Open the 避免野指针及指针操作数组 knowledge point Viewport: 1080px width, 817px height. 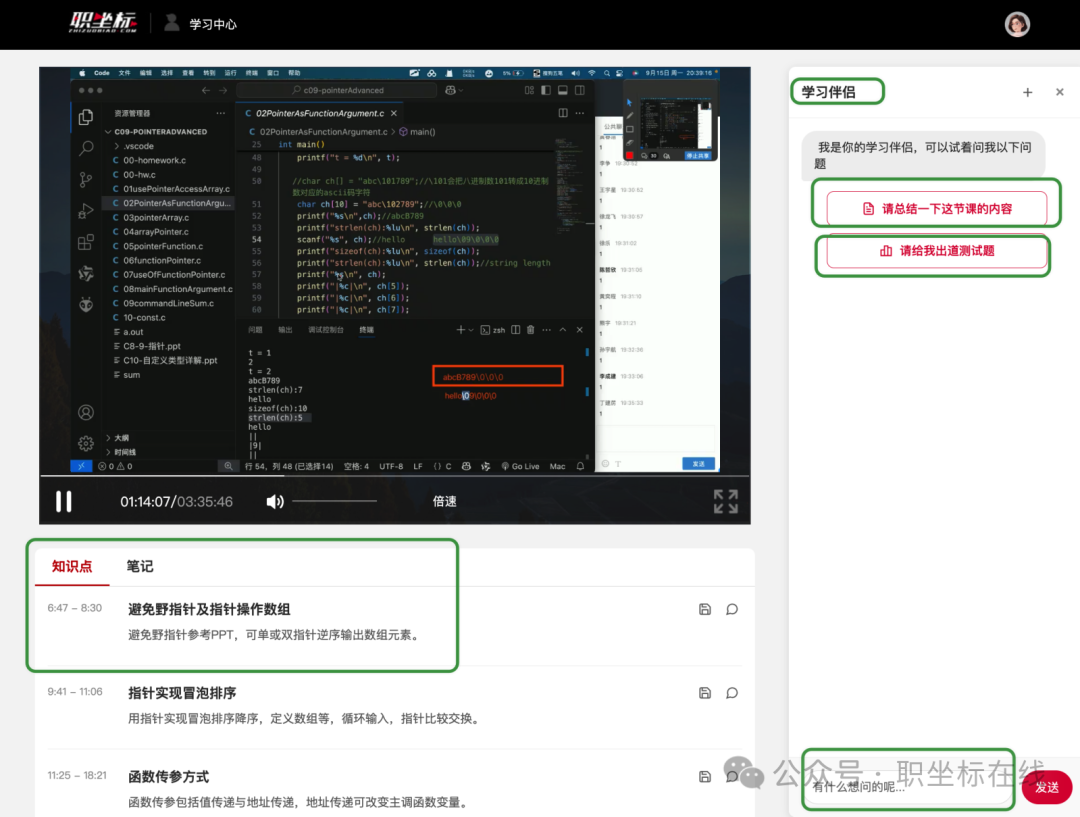(209, 609)
